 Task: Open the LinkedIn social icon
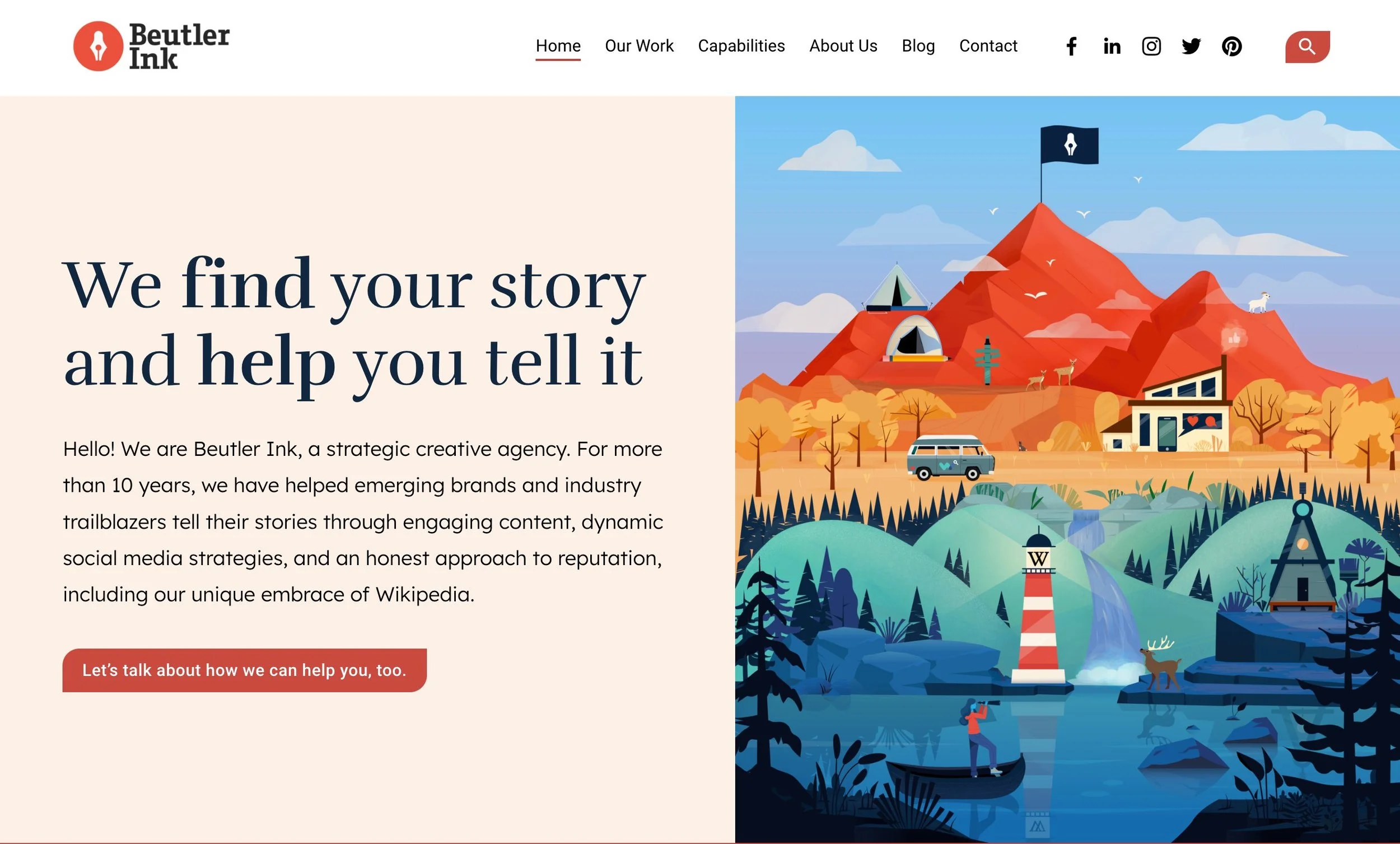click(1112, 46)
